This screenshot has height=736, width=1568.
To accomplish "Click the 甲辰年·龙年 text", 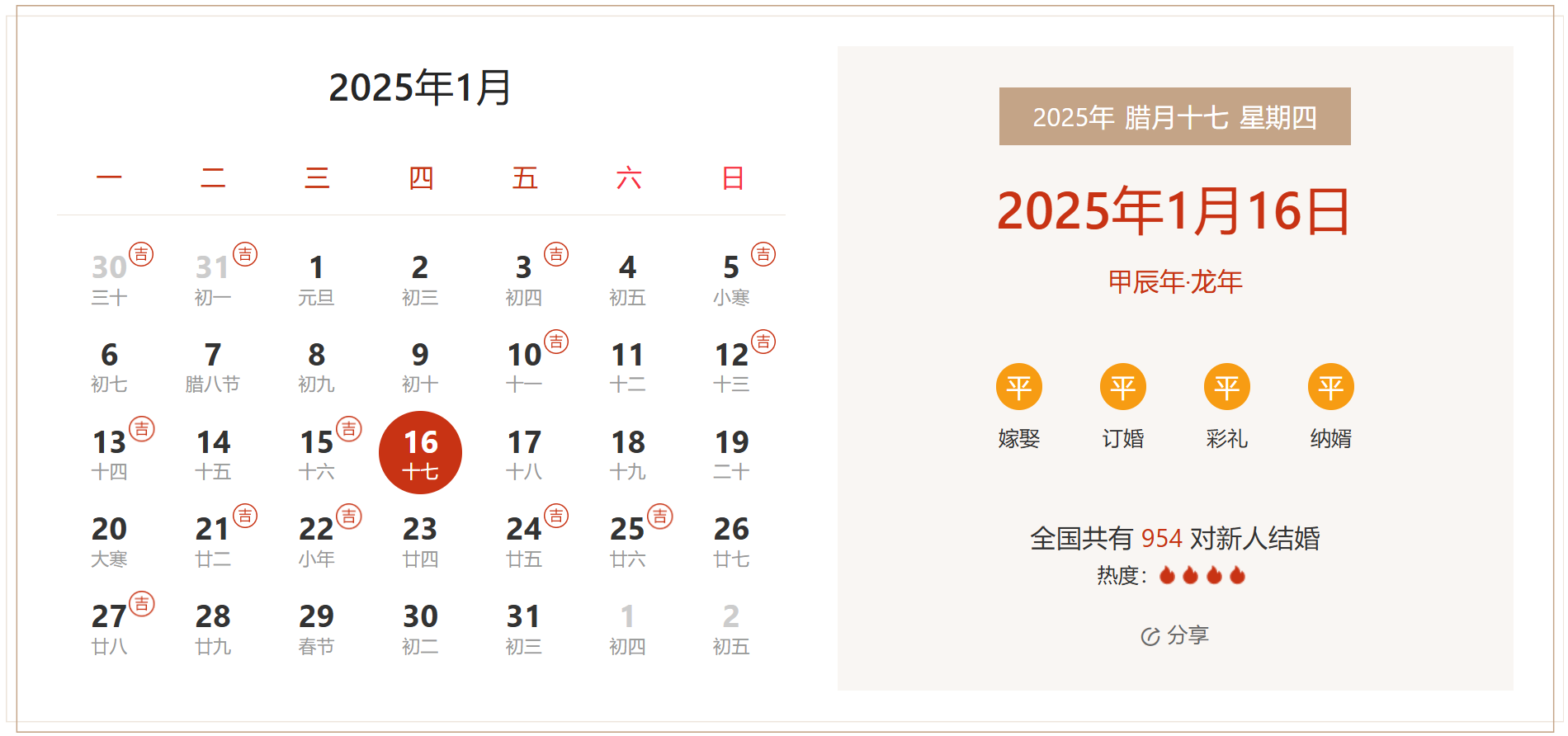I will click(x=1175, y=282).
